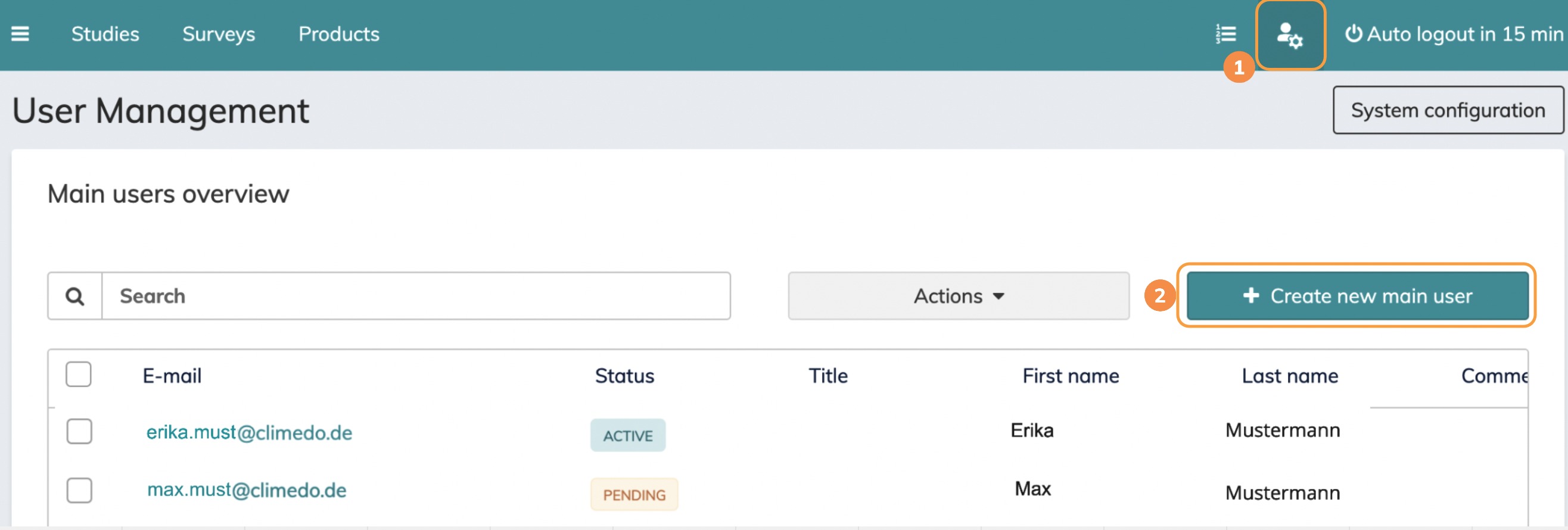
Task: Click the Status column header
Action: click(x=624, y=376)
